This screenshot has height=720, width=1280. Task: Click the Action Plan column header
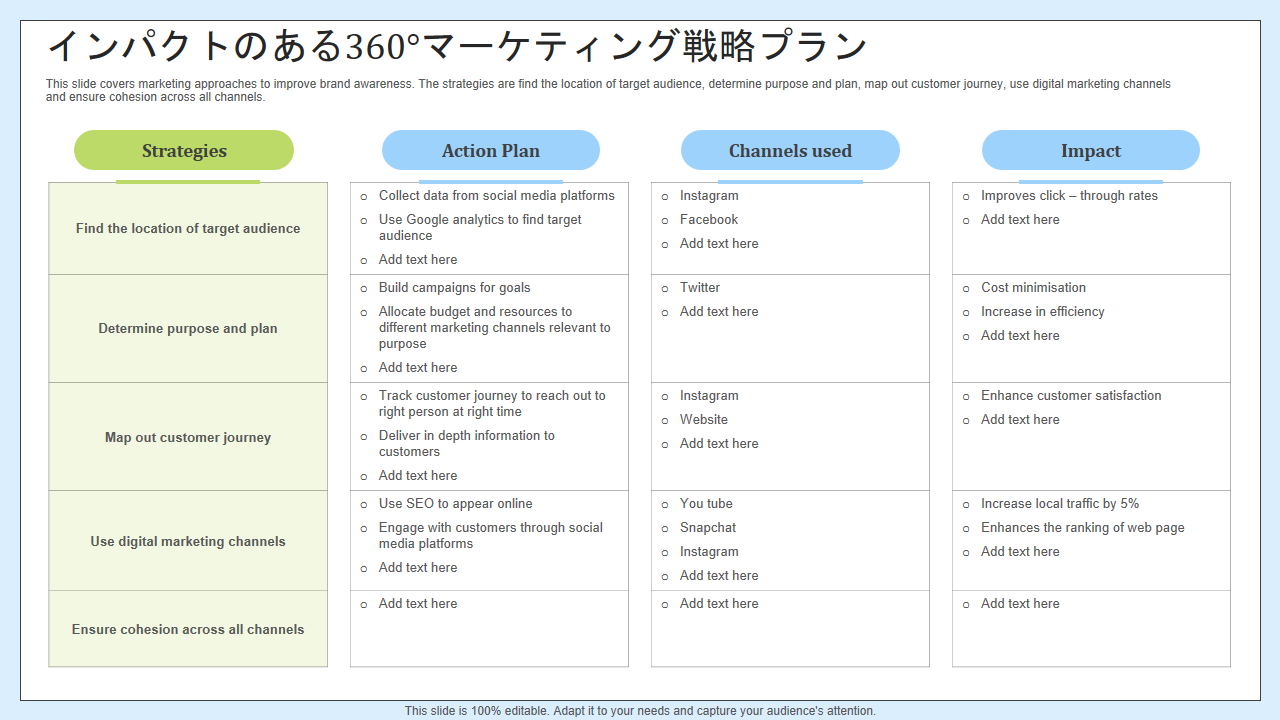click(x=491, y=151)
